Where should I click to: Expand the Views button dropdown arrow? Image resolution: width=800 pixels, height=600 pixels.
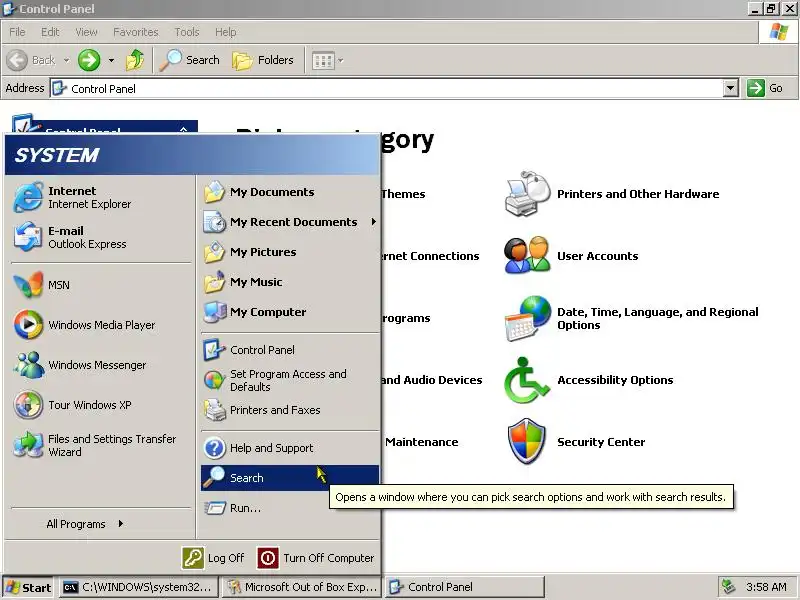click(x=341, y=61)
